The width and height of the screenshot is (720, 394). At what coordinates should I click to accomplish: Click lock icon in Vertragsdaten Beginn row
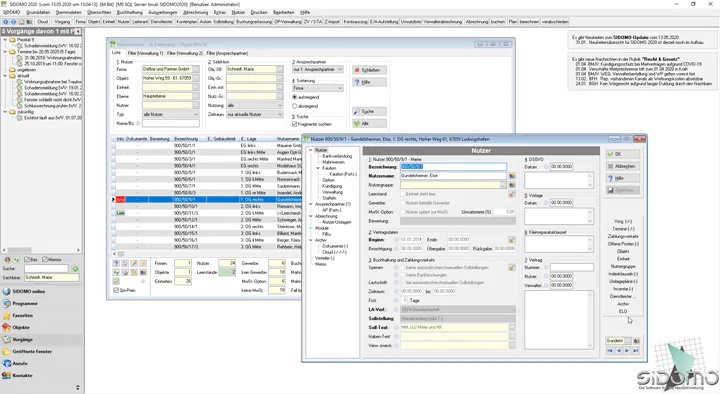pyautogui.click(x=512, y=240)
